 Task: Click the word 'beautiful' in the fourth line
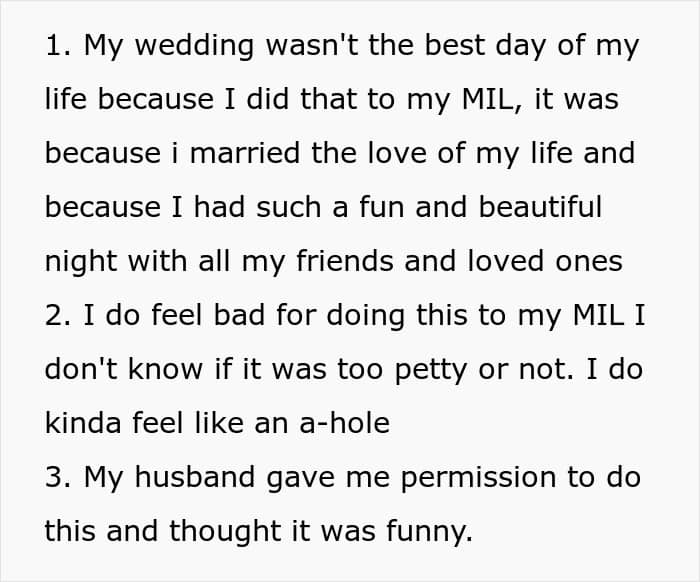click(x=540, y=207)
